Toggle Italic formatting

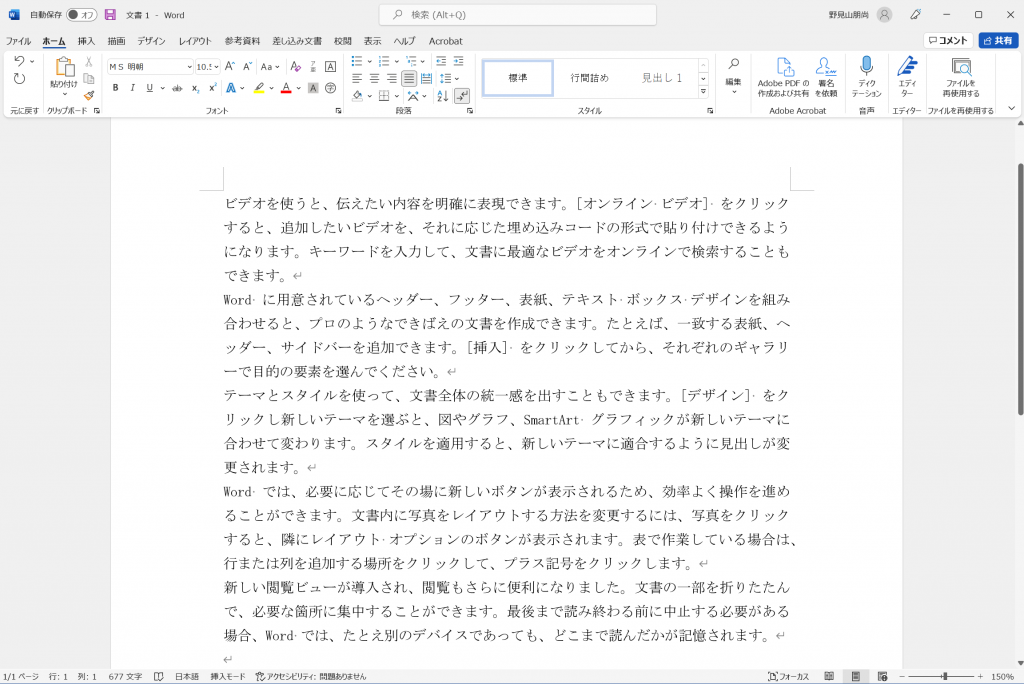click(x=133, y=88)
